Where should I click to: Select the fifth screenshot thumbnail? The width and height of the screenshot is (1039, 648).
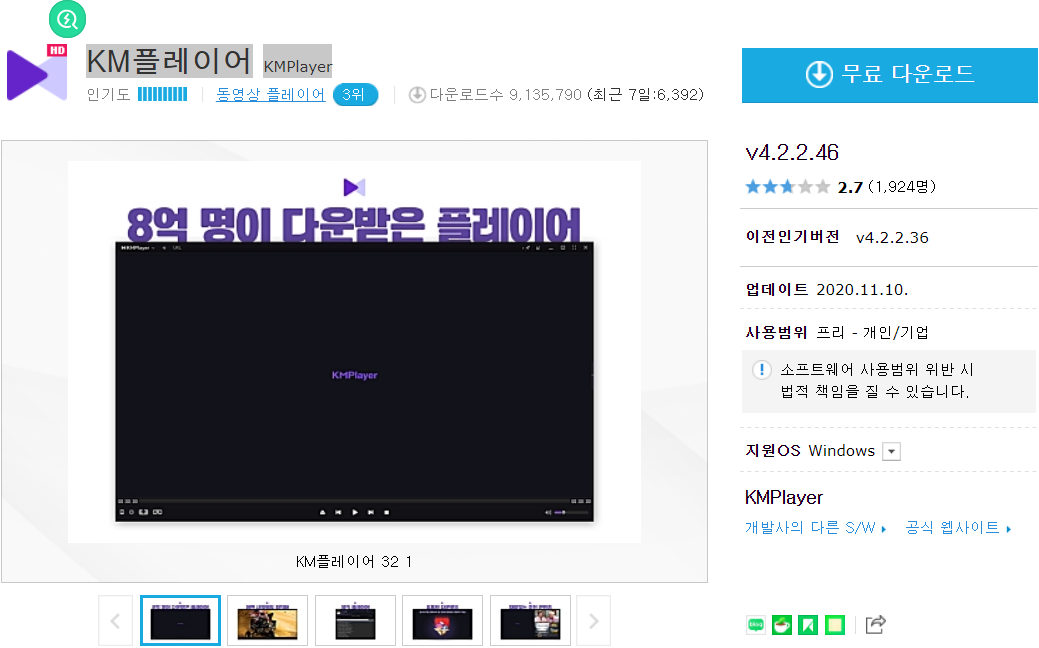click(x=530, y=621)
